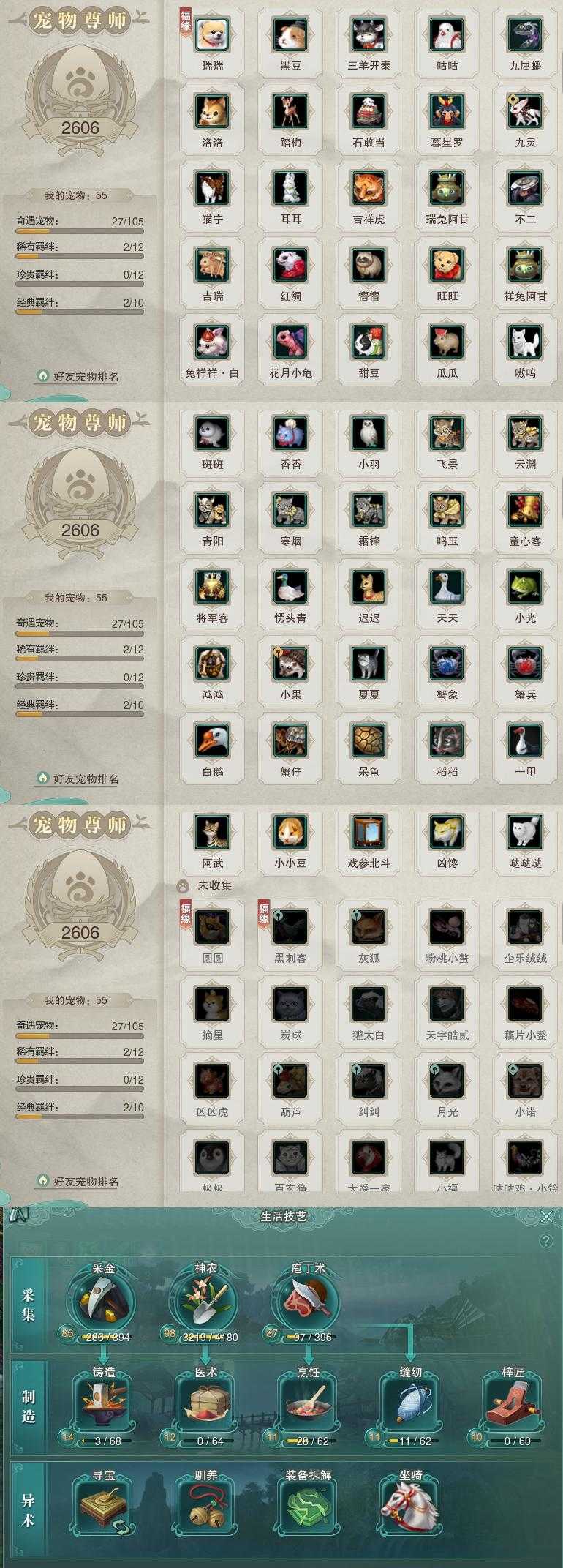Close the 生活技艺 window
This screenshot has height=1568, width=563.
(x=546, y=1216)
